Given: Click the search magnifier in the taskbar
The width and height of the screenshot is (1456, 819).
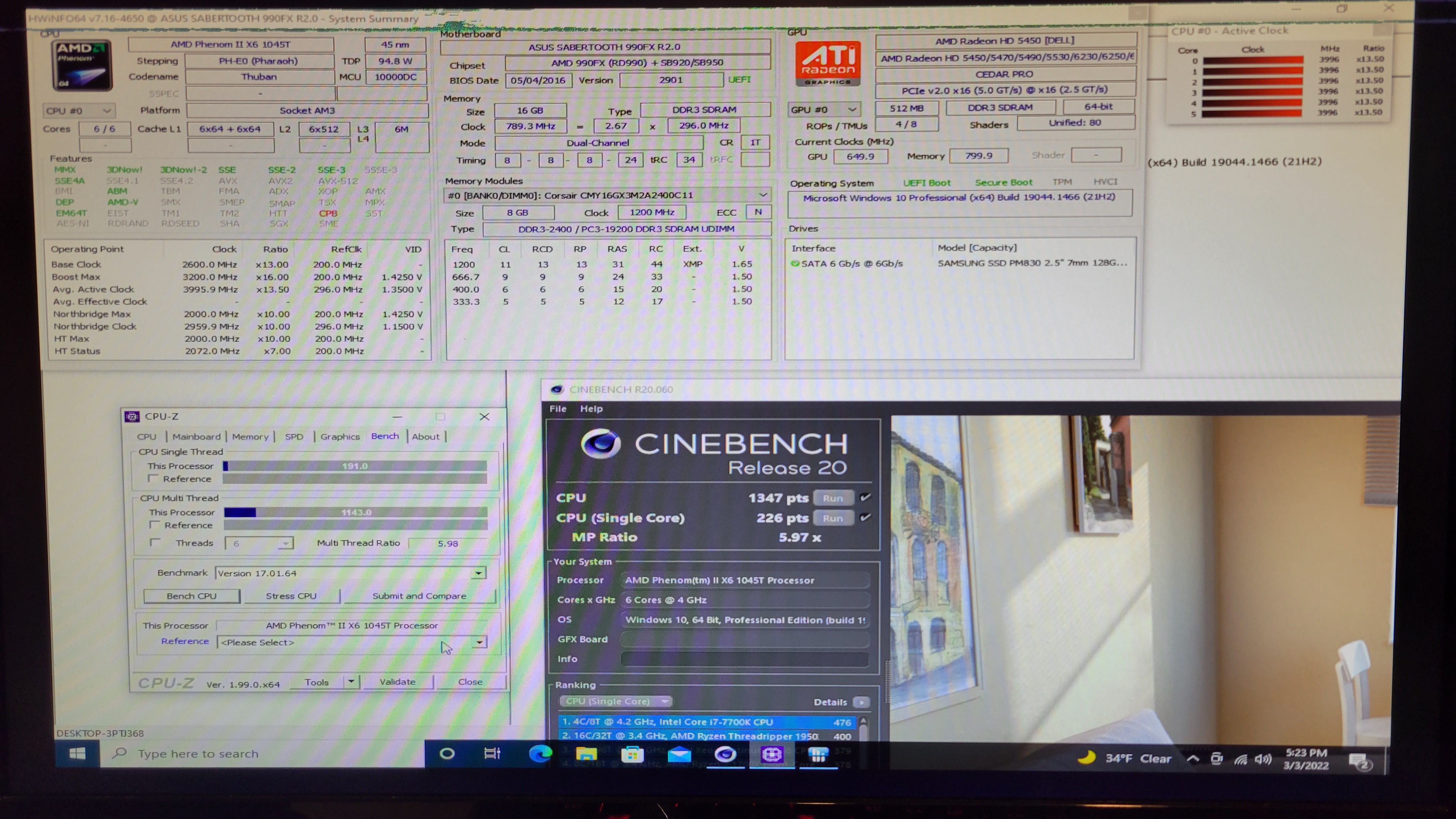Looking at the screenshot, I should pos(119,753).
